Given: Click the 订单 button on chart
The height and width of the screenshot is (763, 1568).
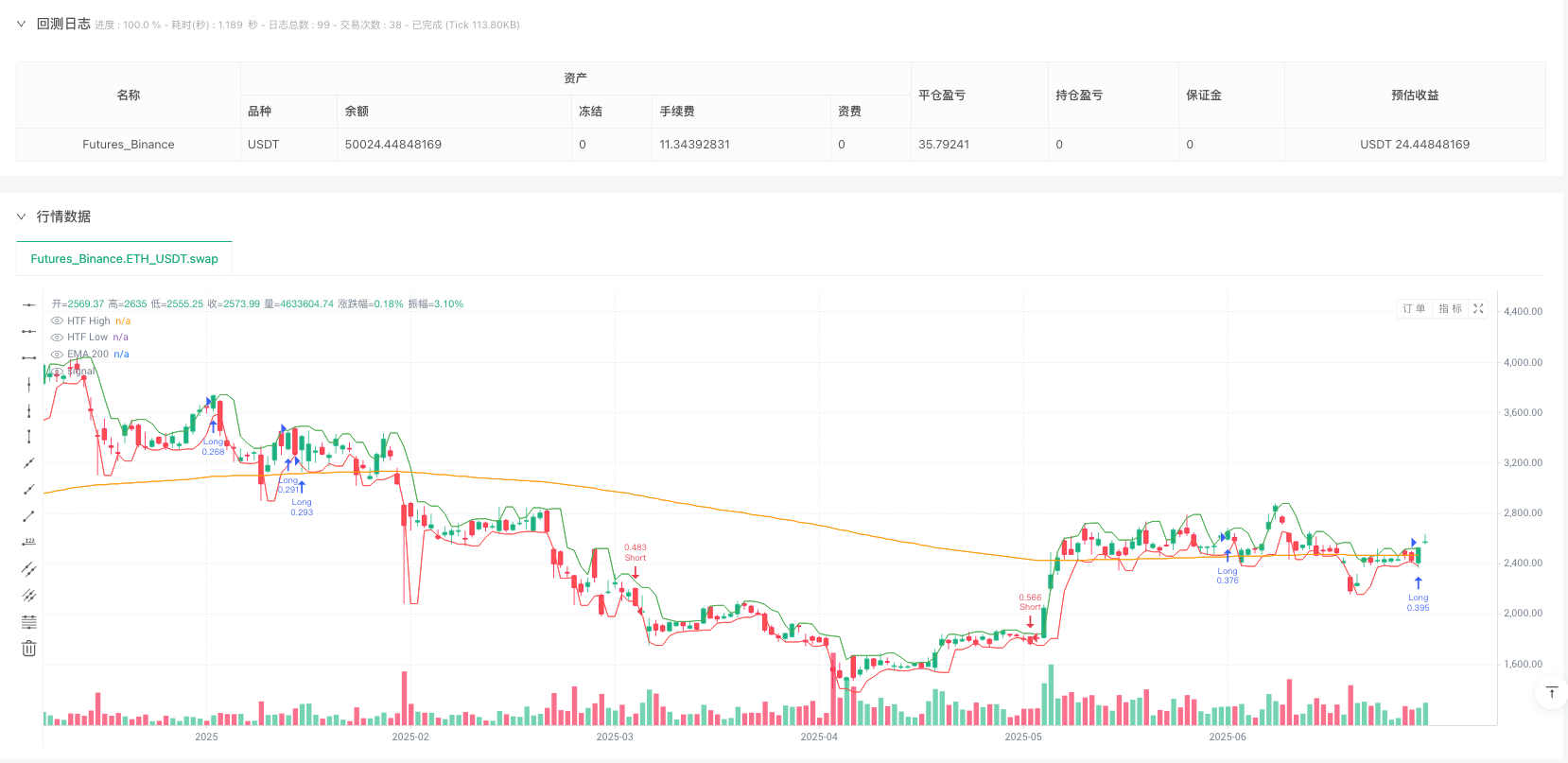Looking at the screenshot, I should (1414, 308).
